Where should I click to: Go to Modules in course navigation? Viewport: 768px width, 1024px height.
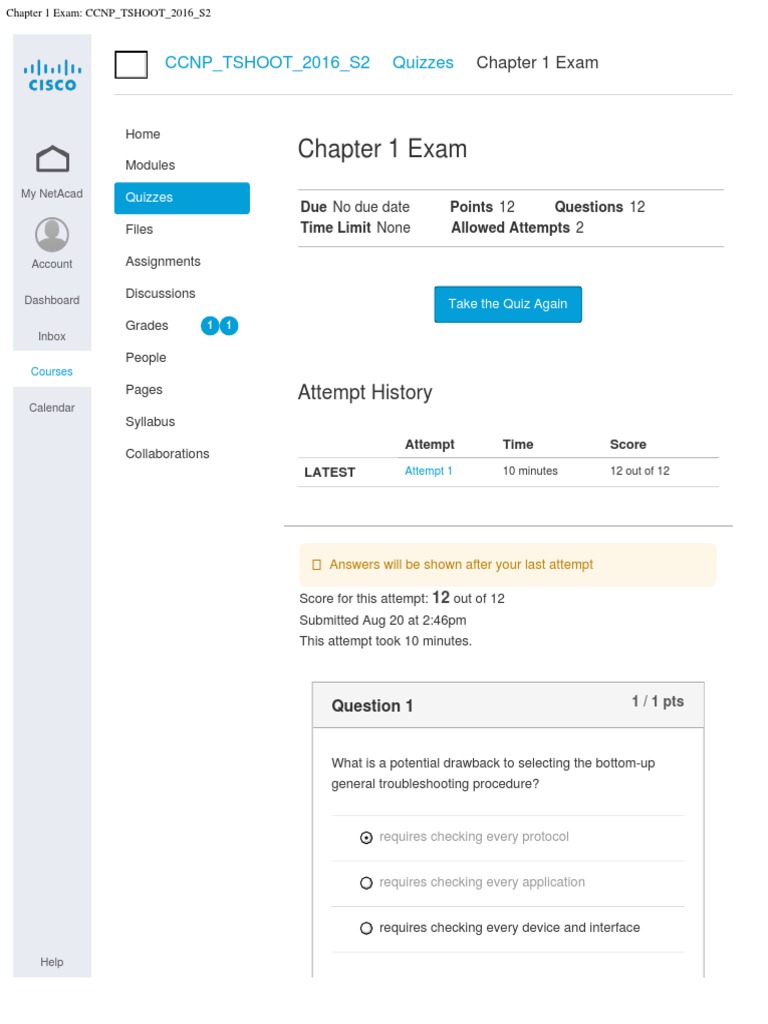pyautogui.click(x=150, y=165)
